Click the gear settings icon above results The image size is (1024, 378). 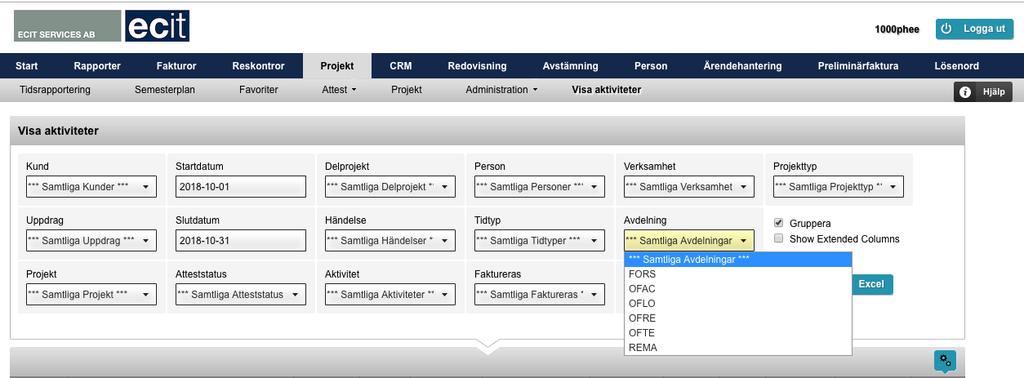click(945, 361)
